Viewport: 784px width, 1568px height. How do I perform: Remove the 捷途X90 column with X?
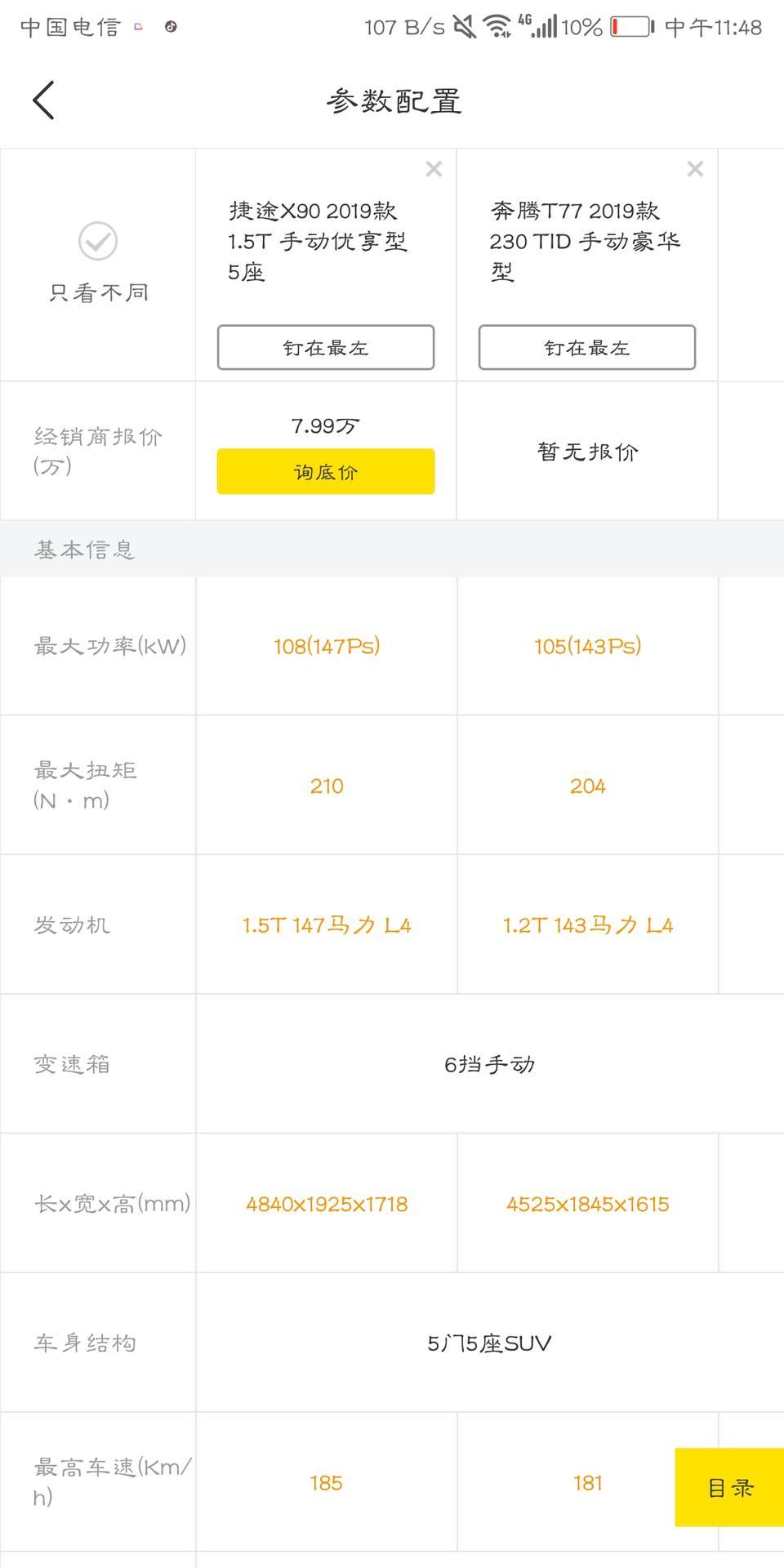coord(434,169)
